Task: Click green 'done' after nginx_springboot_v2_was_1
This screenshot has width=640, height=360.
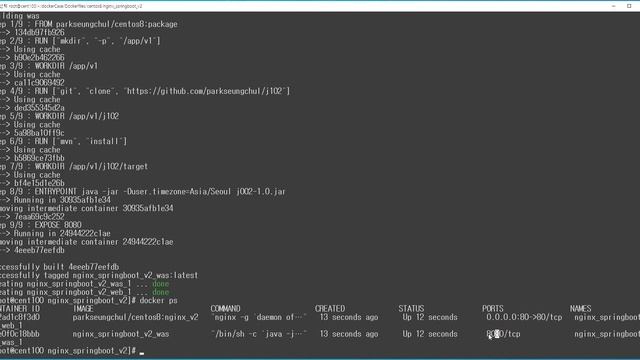Action: tap(160, 284)
